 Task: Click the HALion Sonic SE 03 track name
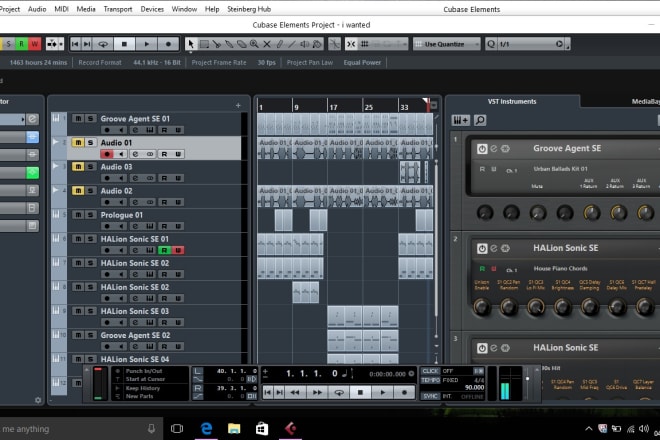(x=134, y=311)
